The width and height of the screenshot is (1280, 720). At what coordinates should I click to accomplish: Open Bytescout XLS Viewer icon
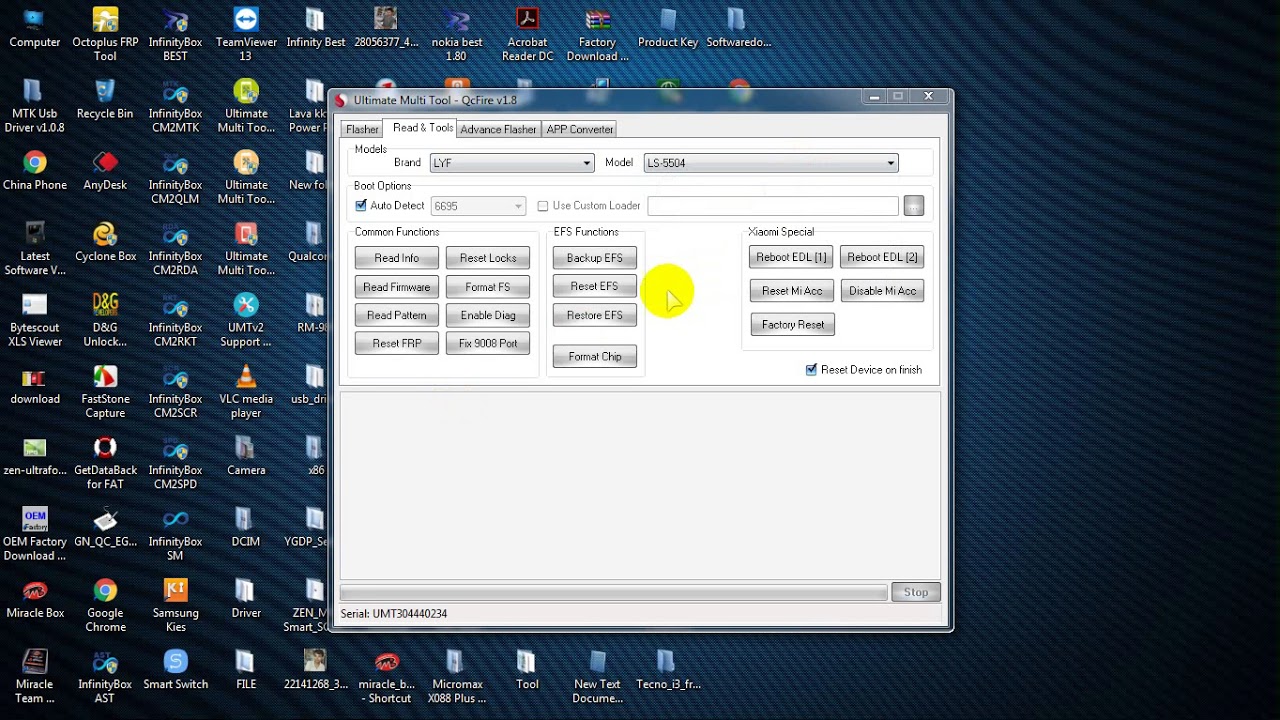[35, 319]
